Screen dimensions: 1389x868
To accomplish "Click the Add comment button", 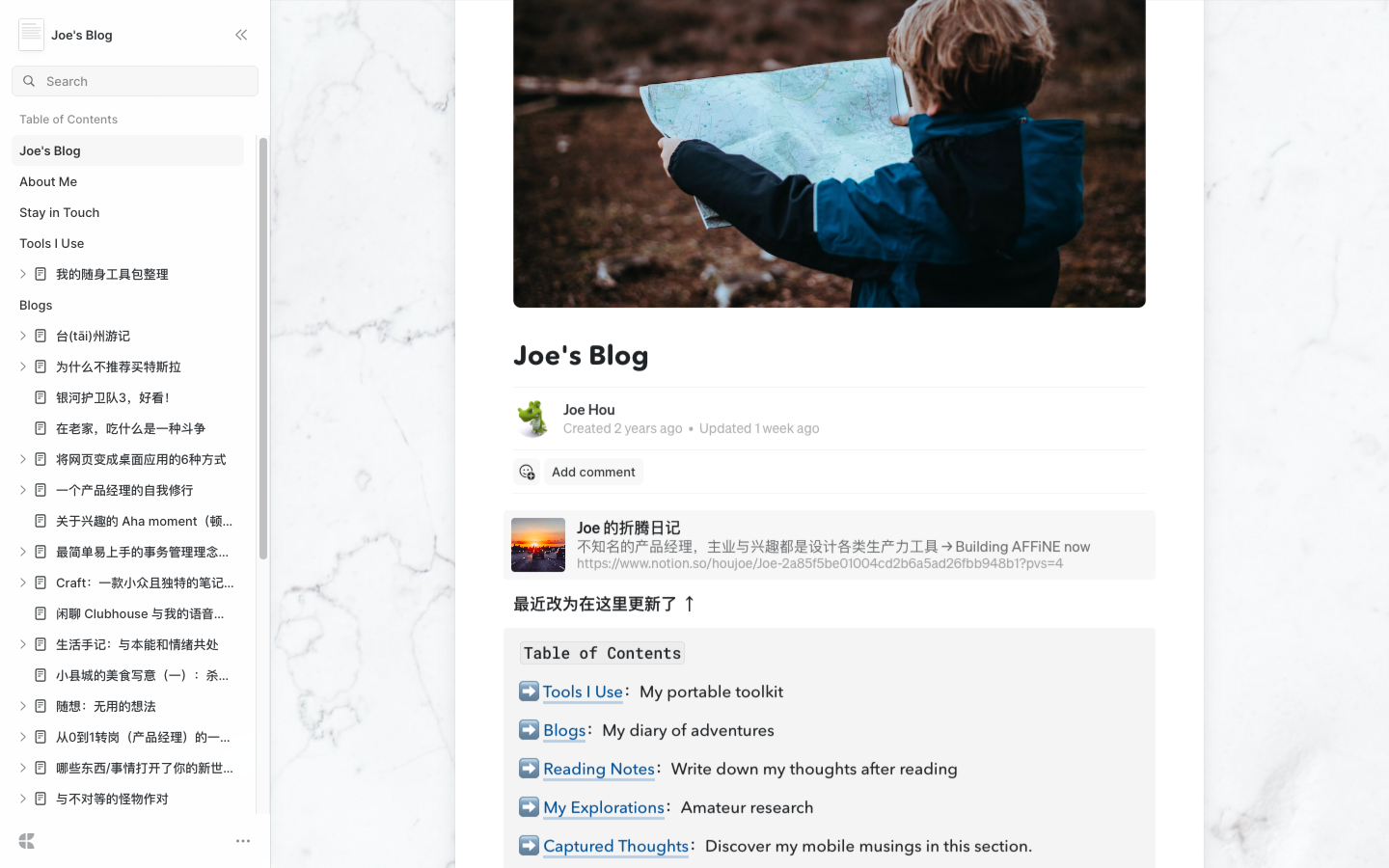I will click(x=593, y=472).
